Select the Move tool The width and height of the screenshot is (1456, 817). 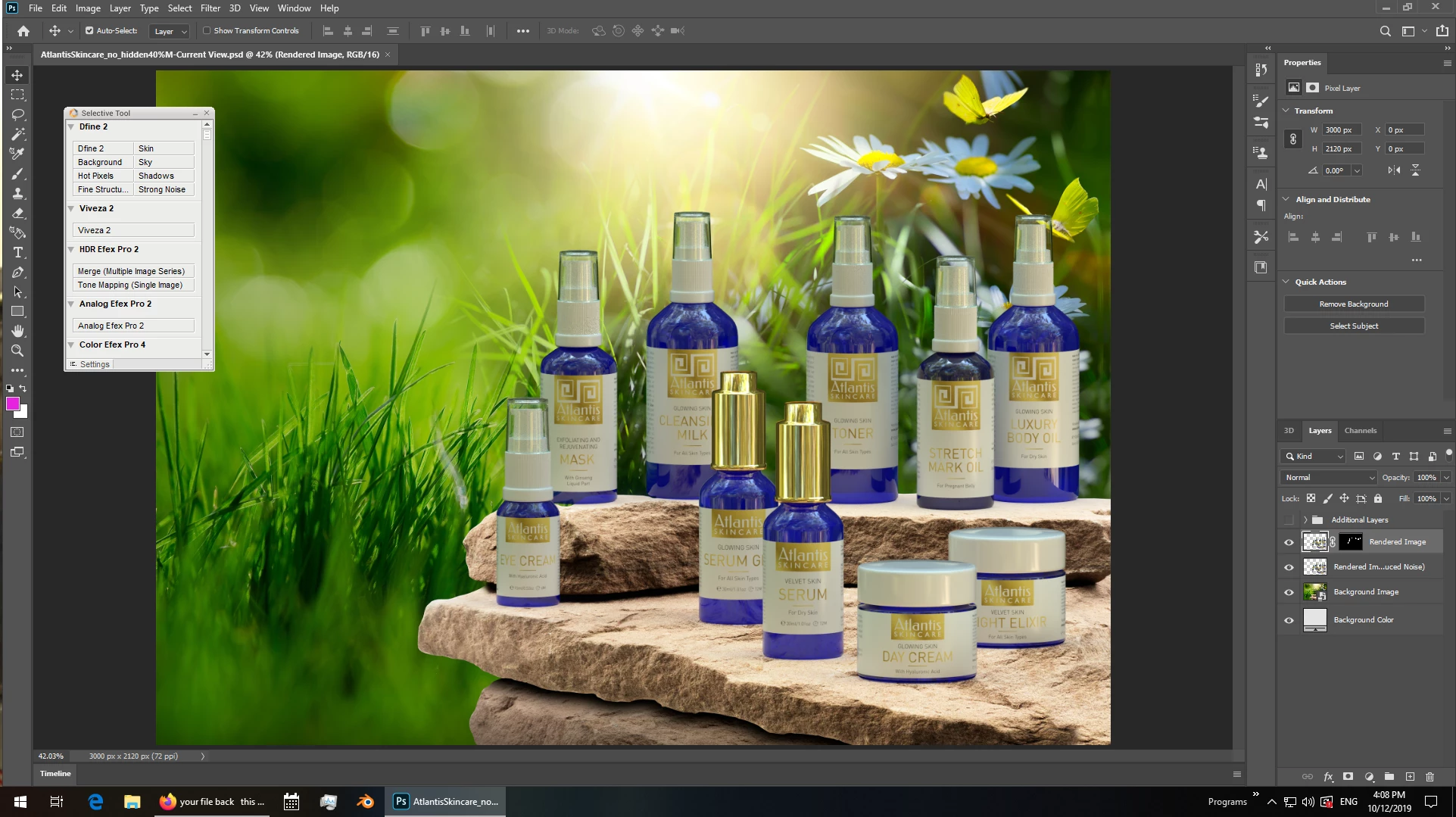(x=17, y=75)
